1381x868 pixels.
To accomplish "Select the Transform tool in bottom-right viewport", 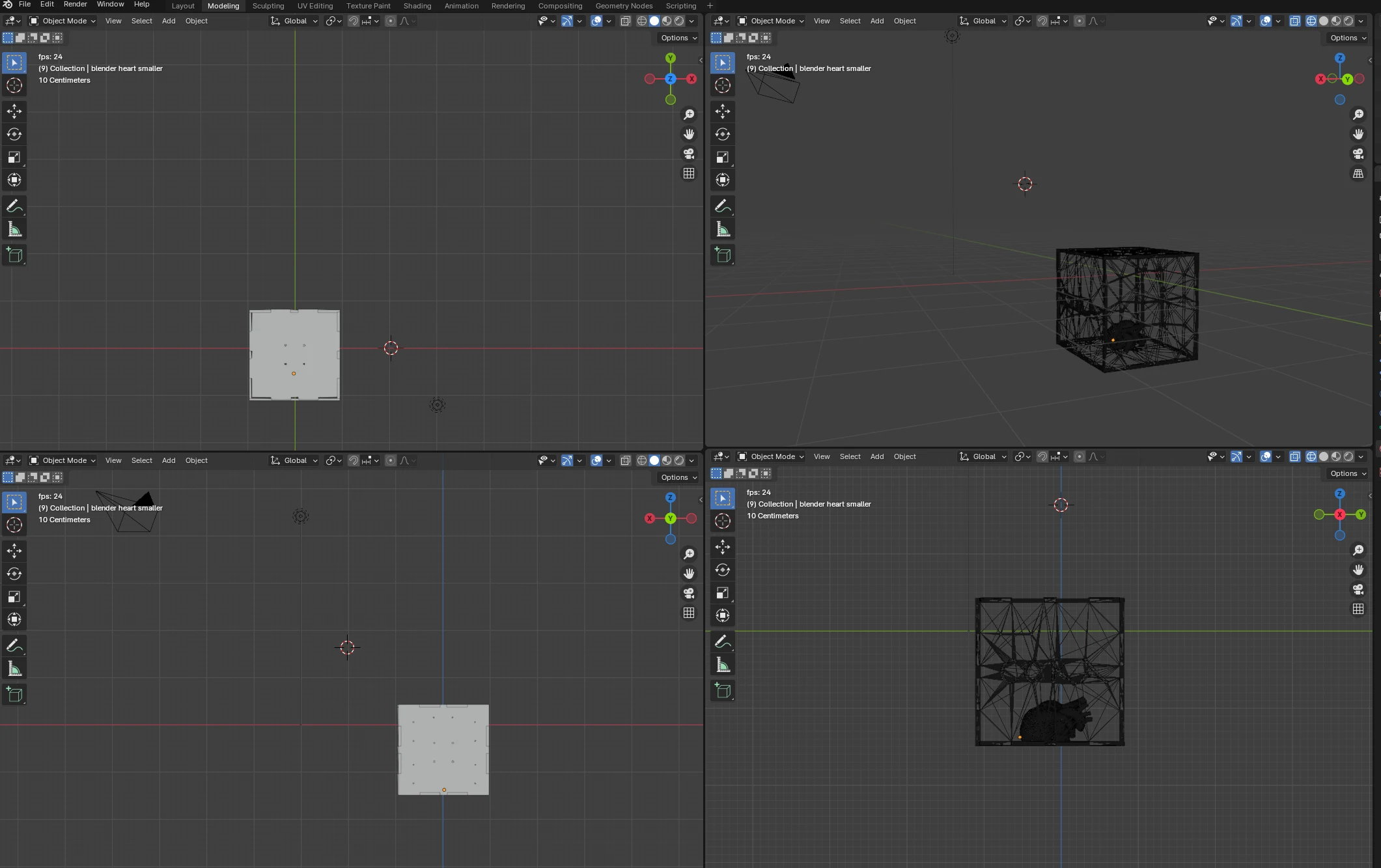I will 723,615.
